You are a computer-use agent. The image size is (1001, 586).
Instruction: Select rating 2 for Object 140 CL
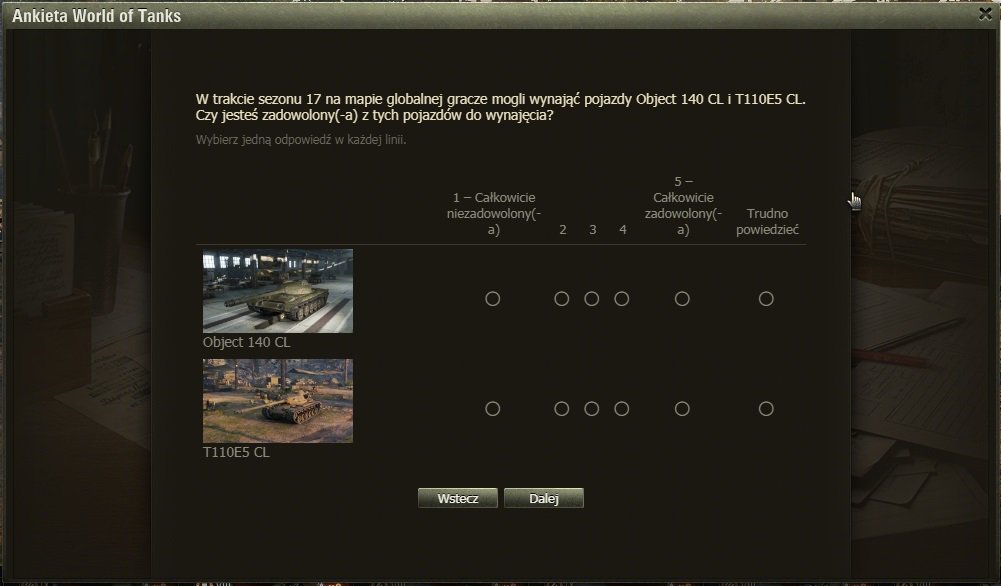point(562,299)
